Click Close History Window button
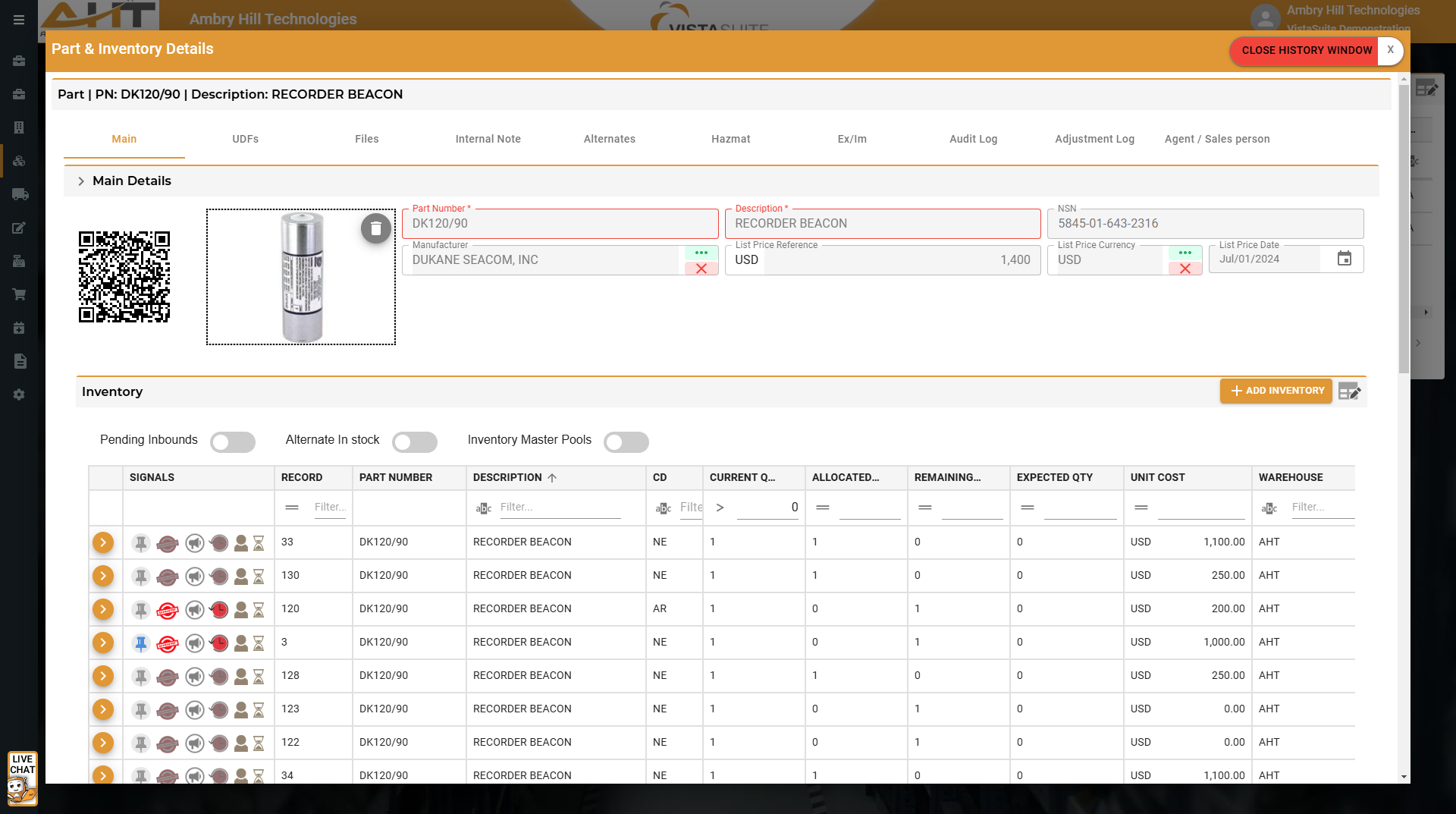 tap(1306, 51)
